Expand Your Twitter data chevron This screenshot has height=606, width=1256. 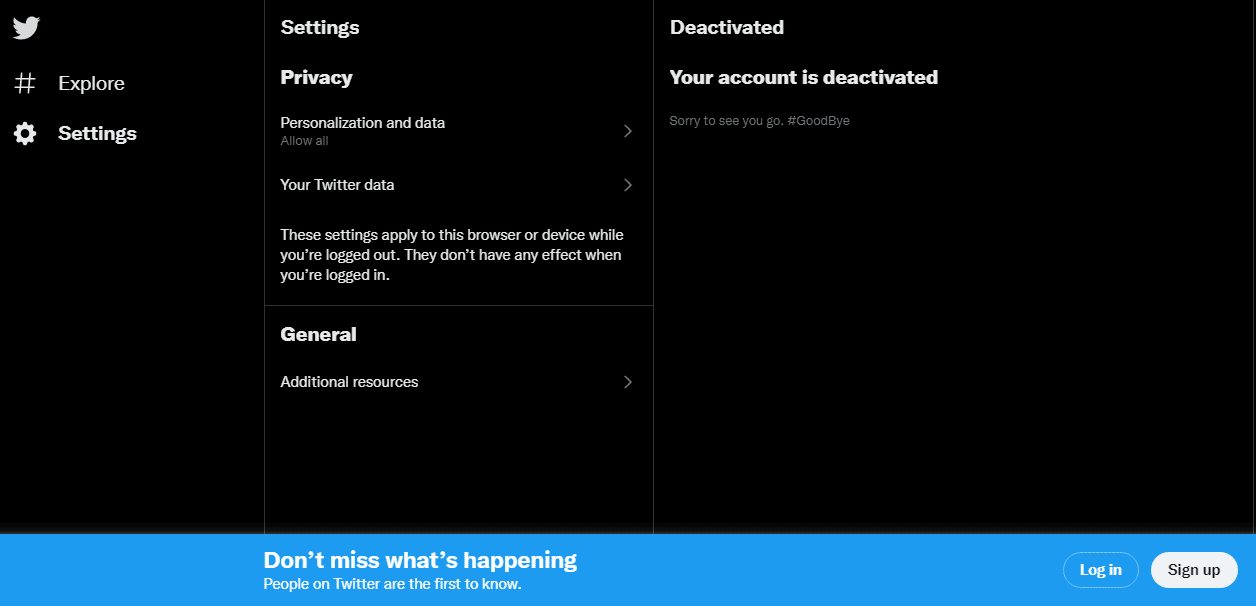[x=628, y=185]
